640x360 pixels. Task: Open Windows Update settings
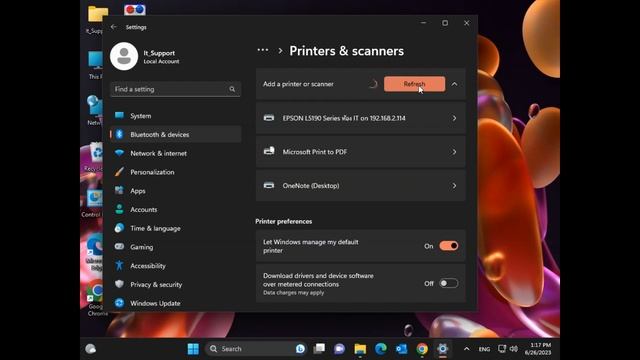(x=176, y=303)
